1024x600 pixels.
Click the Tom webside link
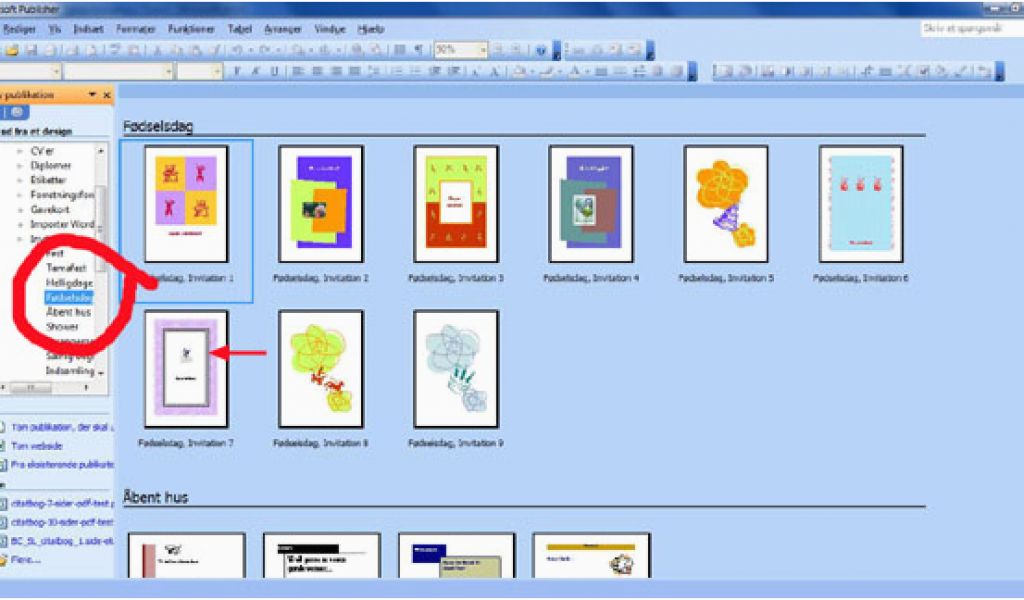coord(37,446)
